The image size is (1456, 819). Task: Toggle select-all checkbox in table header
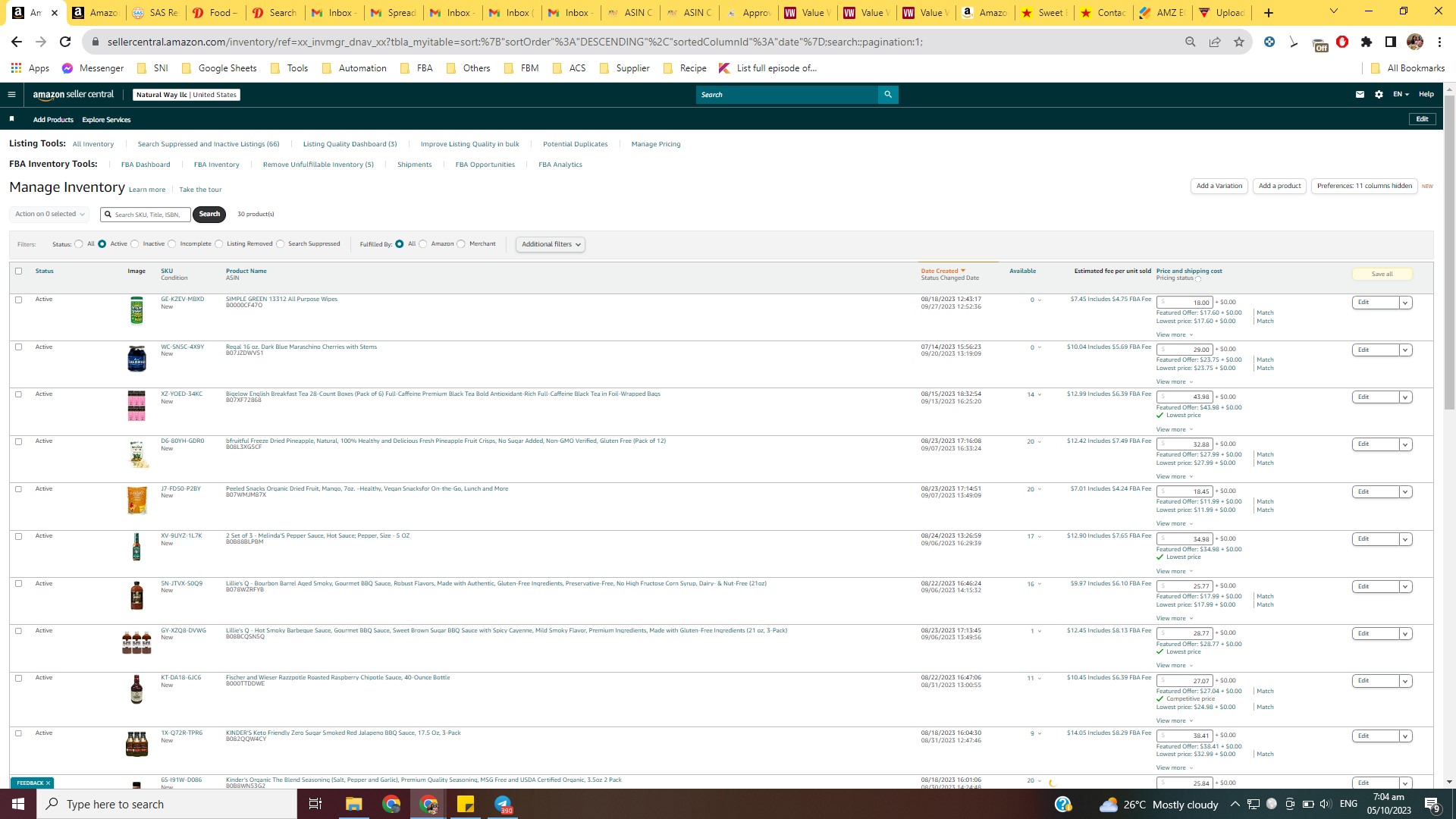pyautogui.click(x=19, y=271)
